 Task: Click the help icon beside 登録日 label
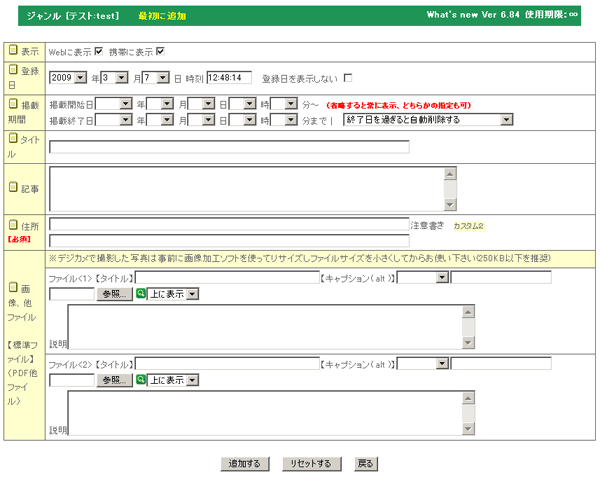click(12, 71)
